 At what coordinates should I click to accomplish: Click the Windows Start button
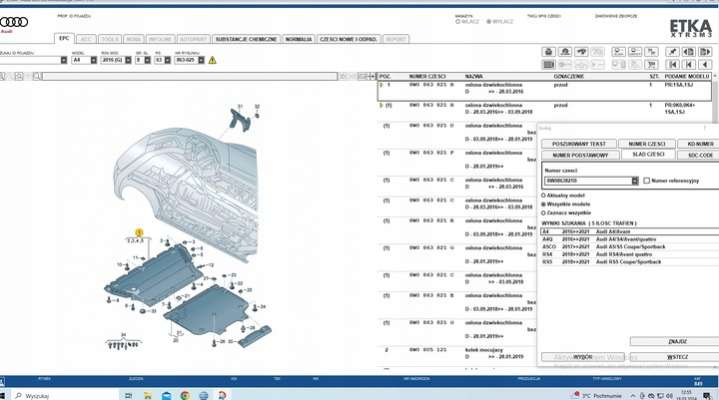click(2, 395)
